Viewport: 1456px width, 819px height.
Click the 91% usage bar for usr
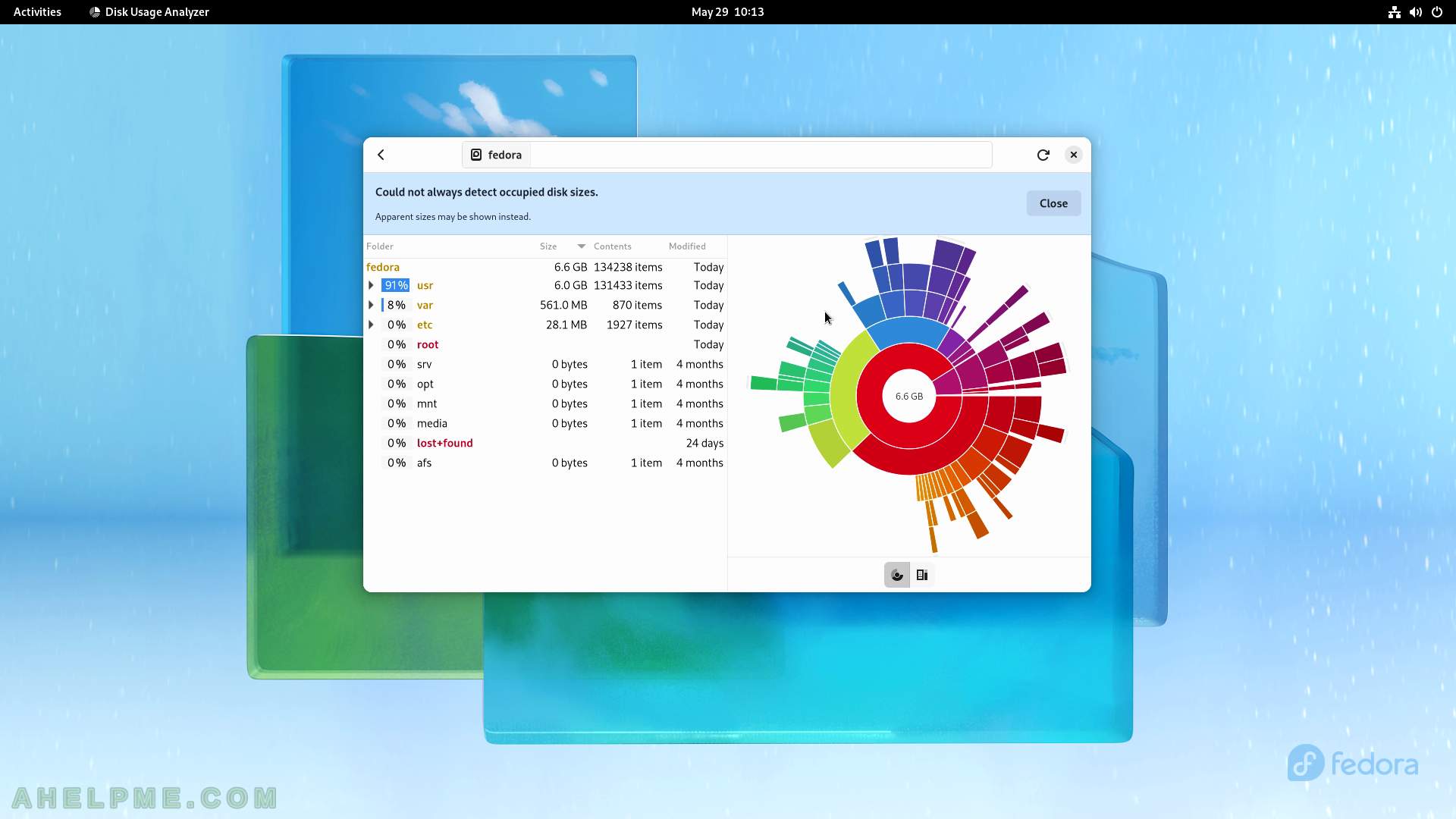pos(396,285)
